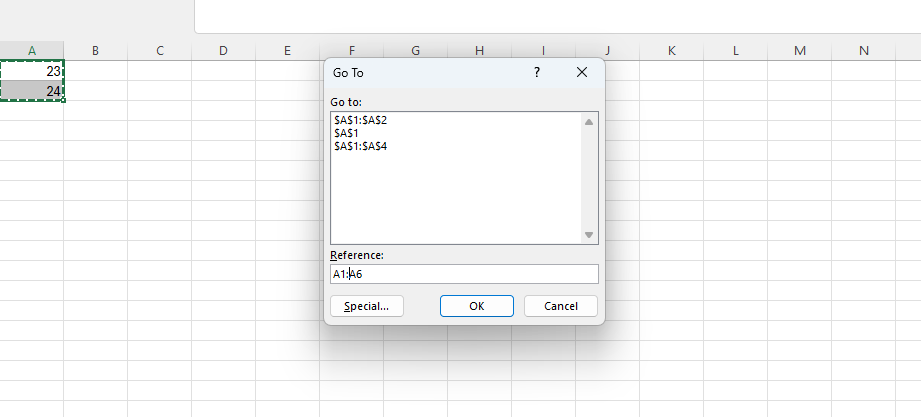Select column N header
This screenshot has width=921, height=417.
863,51
